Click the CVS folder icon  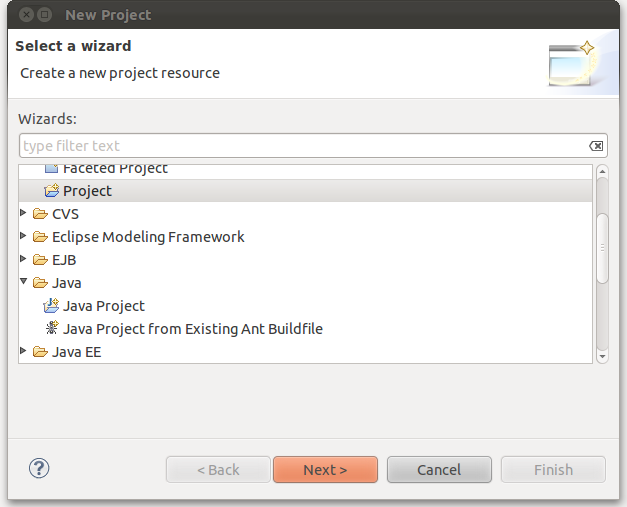[40, 214]
